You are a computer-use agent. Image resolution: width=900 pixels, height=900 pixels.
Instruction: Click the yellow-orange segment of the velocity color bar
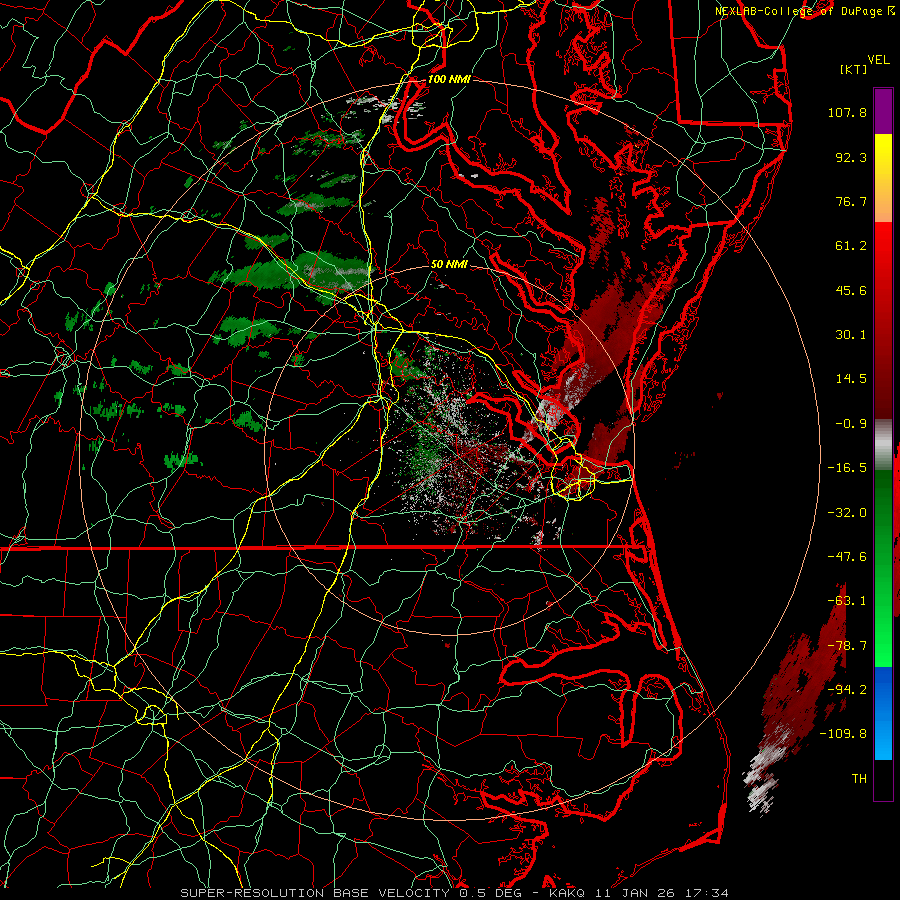pos(883,178)
